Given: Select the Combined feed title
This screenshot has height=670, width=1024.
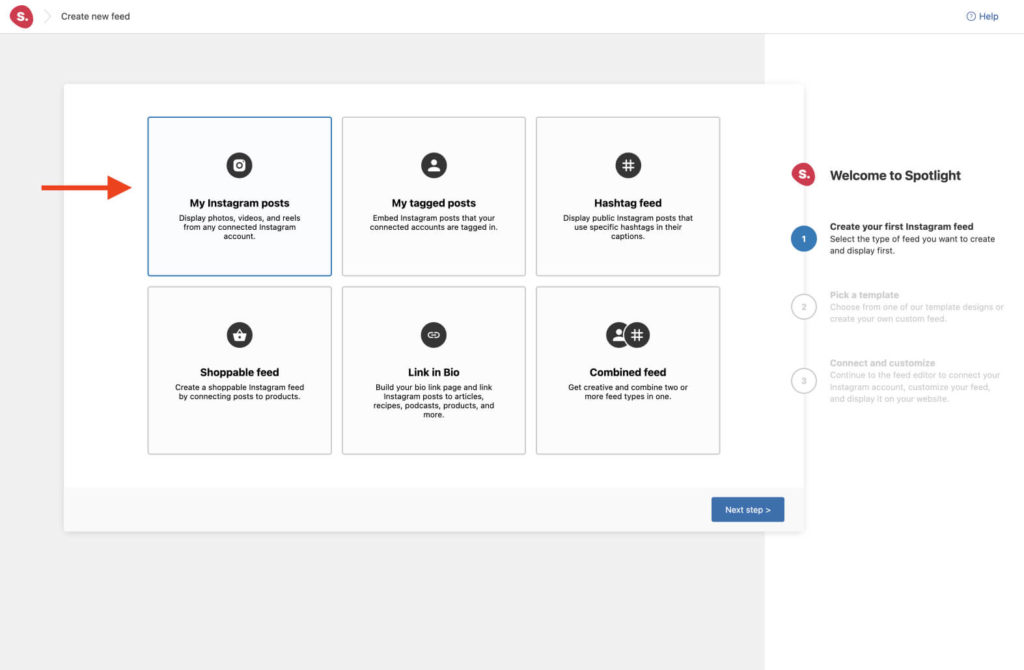Looking at the screenshot, I should pyautogui.click(x=628, y=373).
